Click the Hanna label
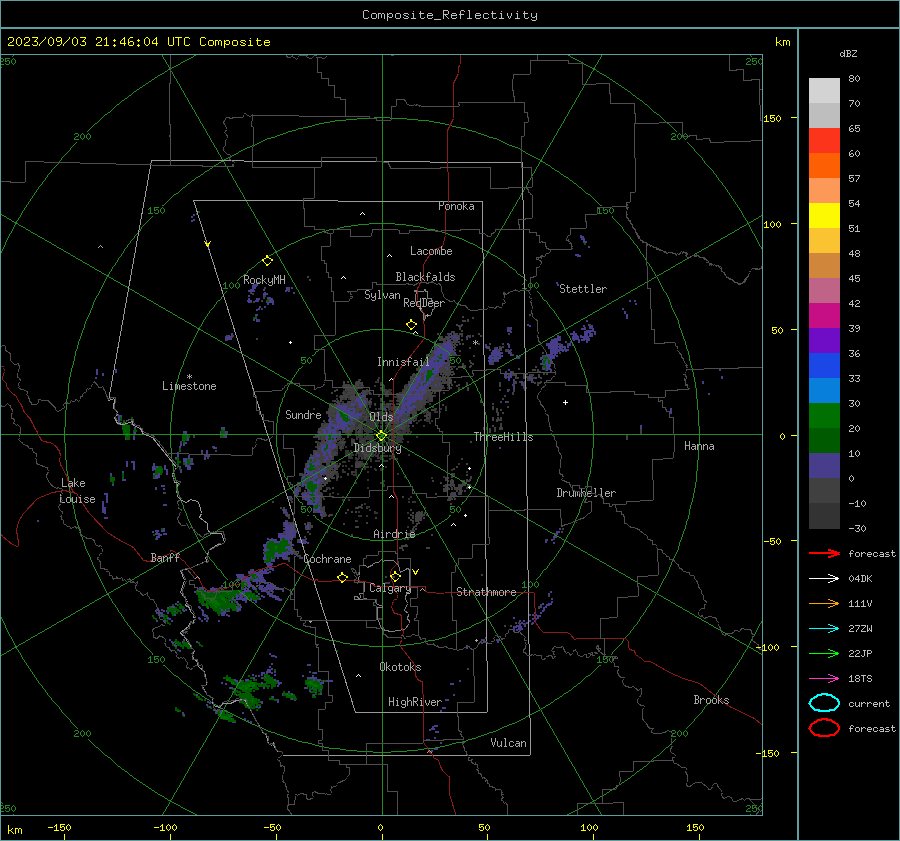This screenshot has width=900, height=841. click(x=699, y=446)
